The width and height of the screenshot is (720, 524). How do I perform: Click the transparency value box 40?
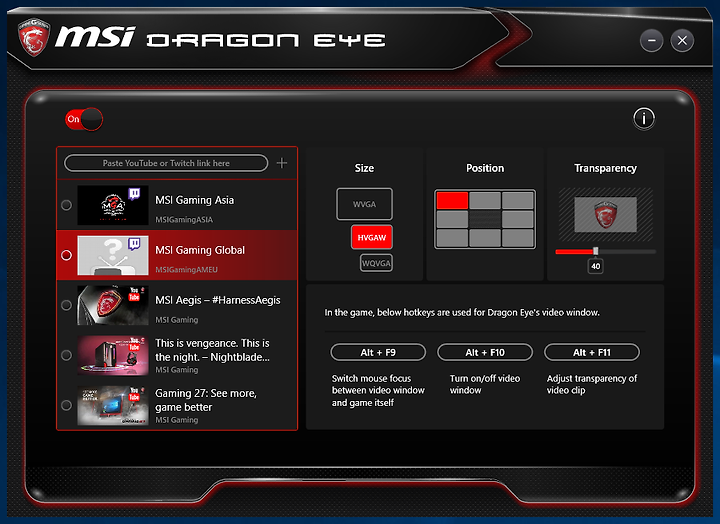(596, 266)
